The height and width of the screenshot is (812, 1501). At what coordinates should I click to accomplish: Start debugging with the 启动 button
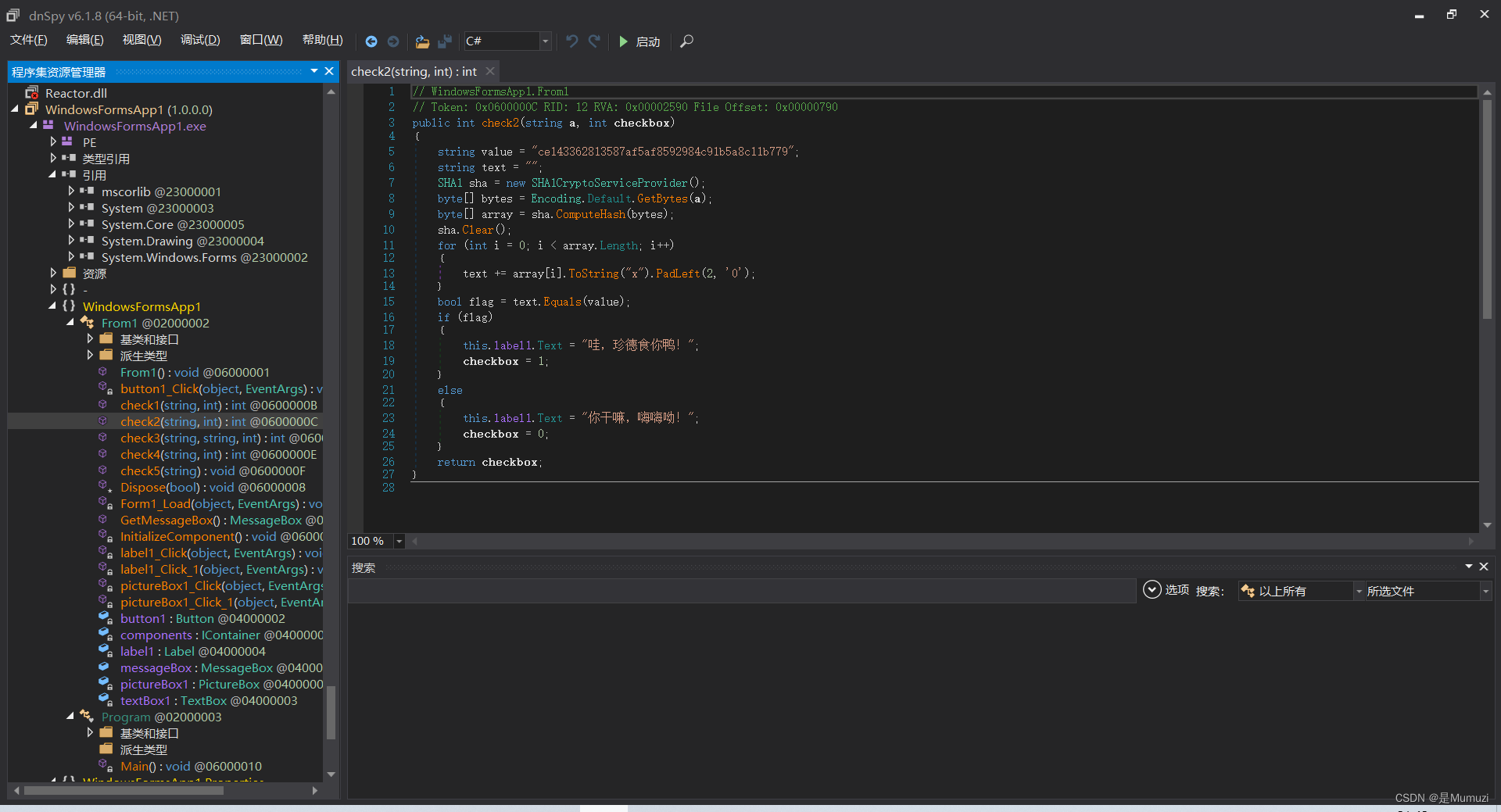(x=639, y=41)
